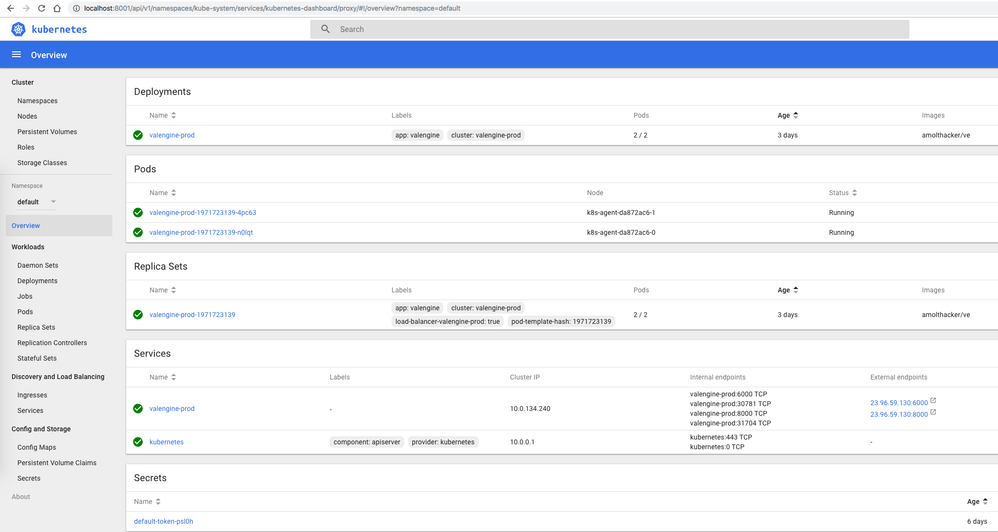The height and width of the screenshot is (532, 998).
Task: Open the default-token-psl0h secret
Action: (x=164, y=521)
